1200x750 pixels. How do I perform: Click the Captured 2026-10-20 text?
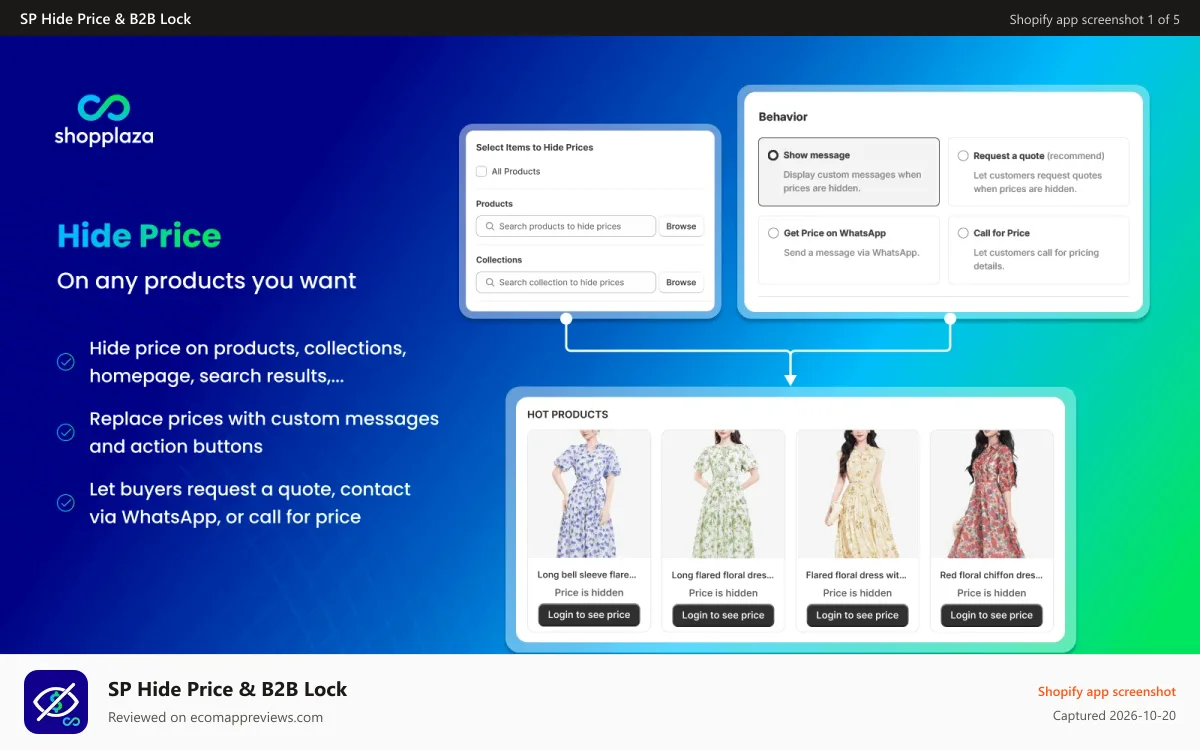(1114, 716)
